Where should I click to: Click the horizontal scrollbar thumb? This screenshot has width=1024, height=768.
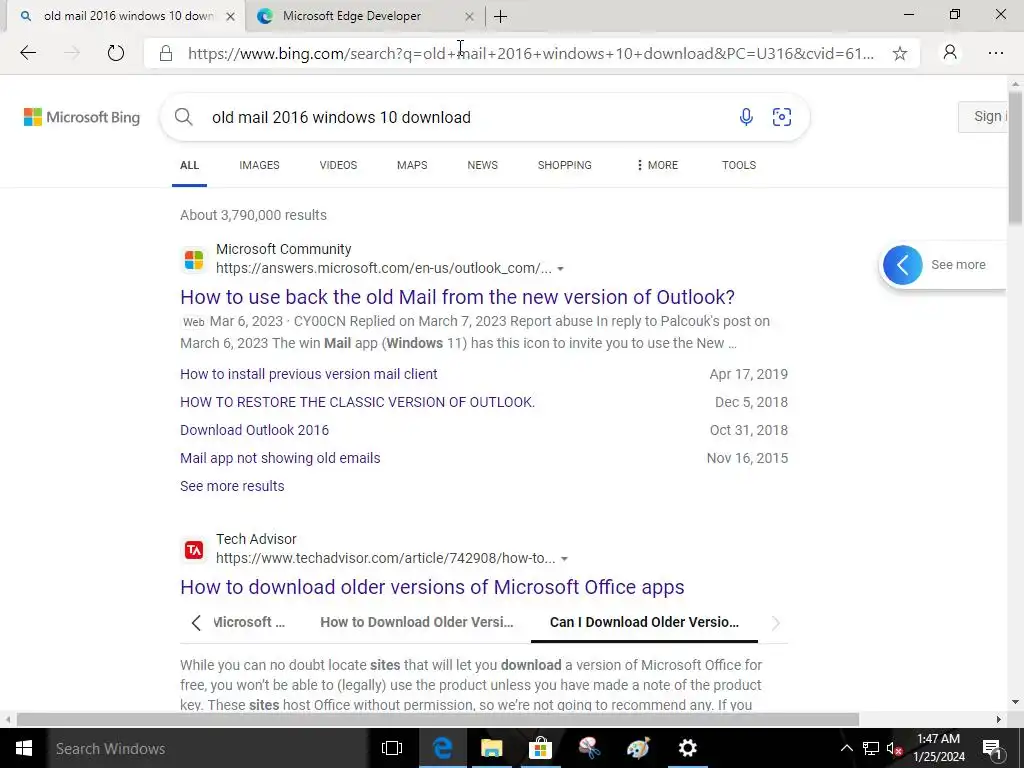tap(438, 720)
